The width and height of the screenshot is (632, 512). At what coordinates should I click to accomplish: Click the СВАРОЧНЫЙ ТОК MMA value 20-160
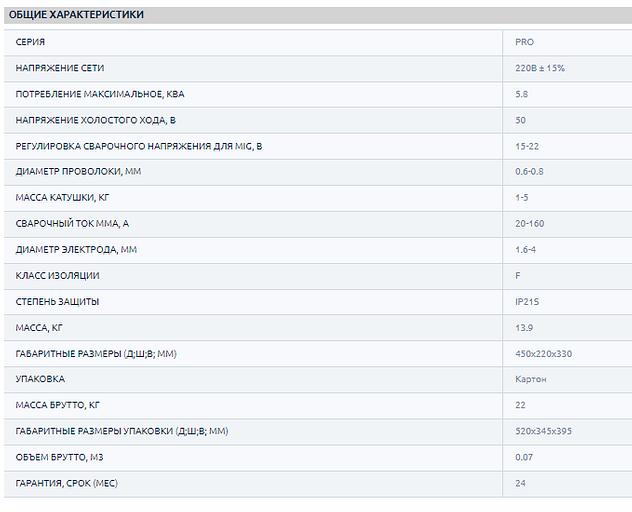click(x=530, y=224)
